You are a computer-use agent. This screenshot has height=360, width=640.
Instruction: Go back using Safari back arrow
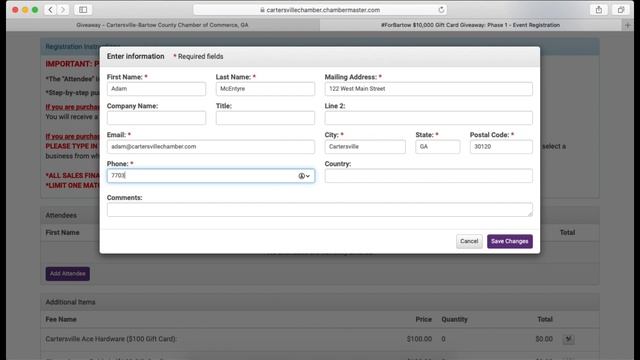(50, 10)
